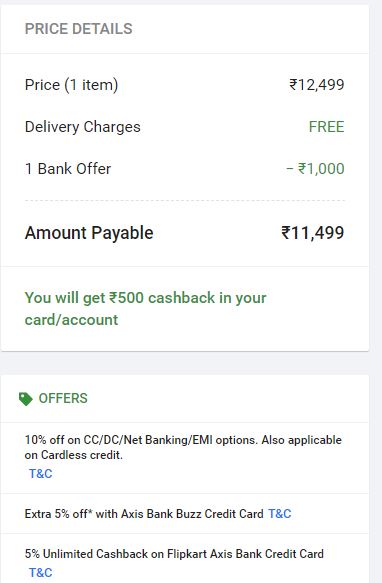The image size is (382, 583).
Task: Click the ₹500 cashback message
Action: (x=145, y=309)
